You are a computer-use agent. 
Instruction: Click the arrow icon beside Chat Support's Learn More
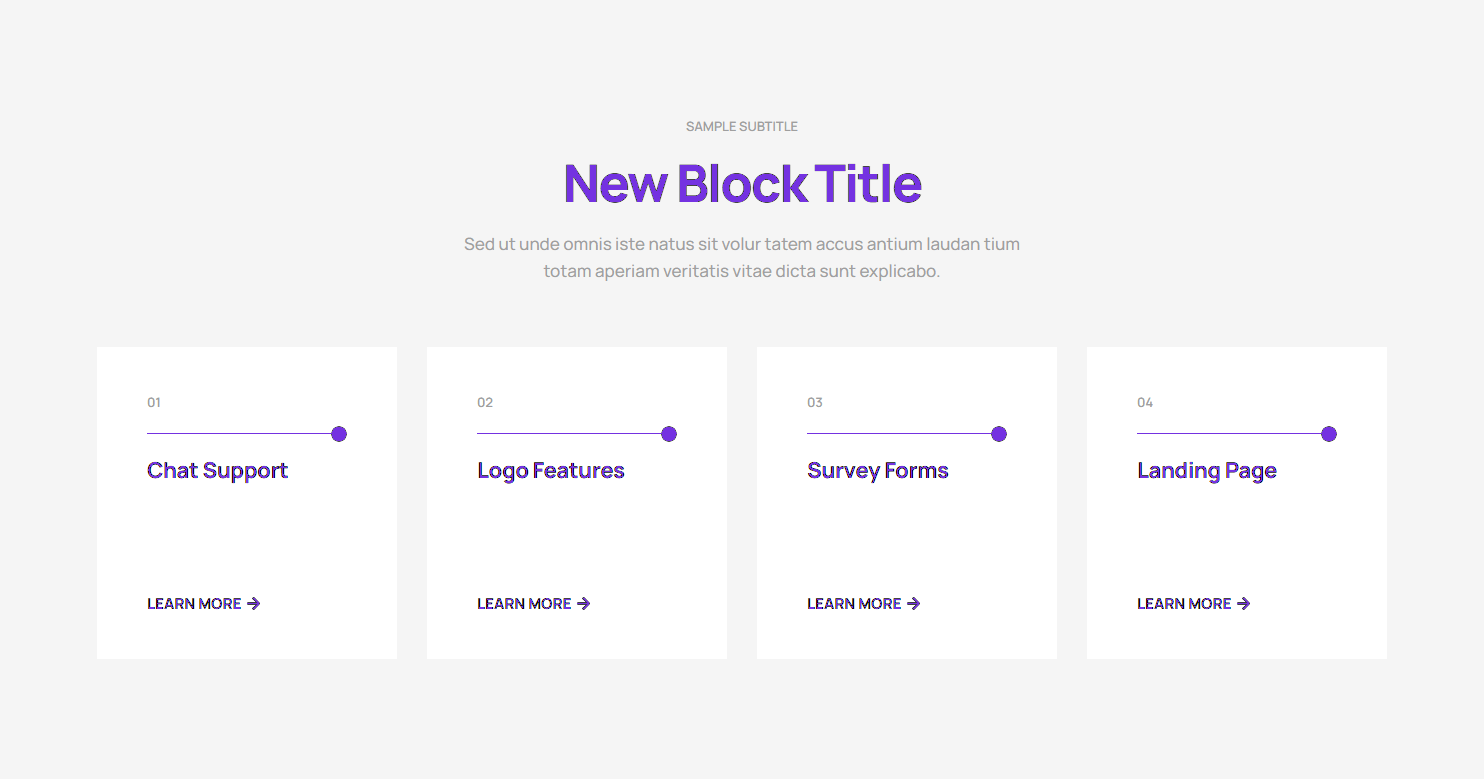click(254, 604)
